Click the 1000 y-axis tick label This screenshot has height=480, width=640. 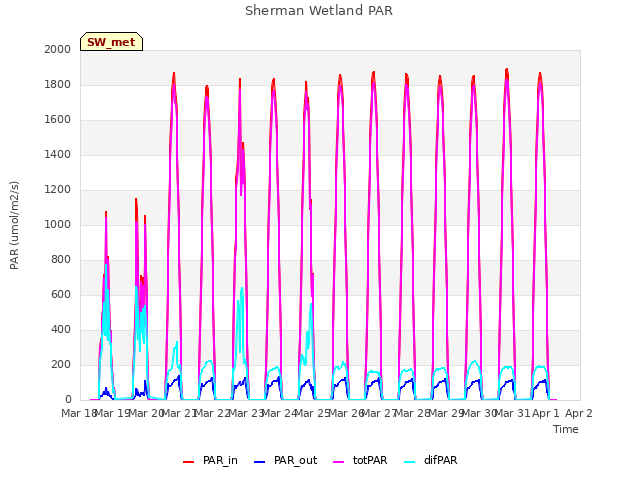[58, 224]
